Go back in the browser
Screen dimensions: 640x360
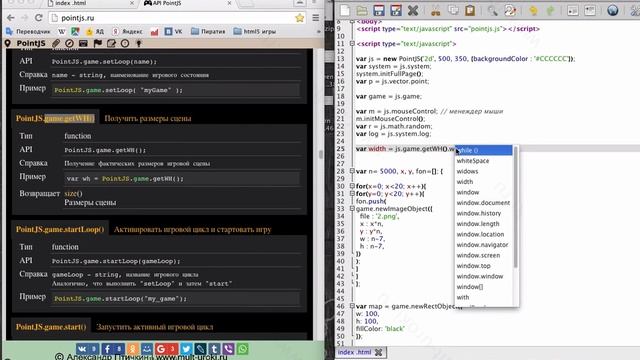point(11,18)
